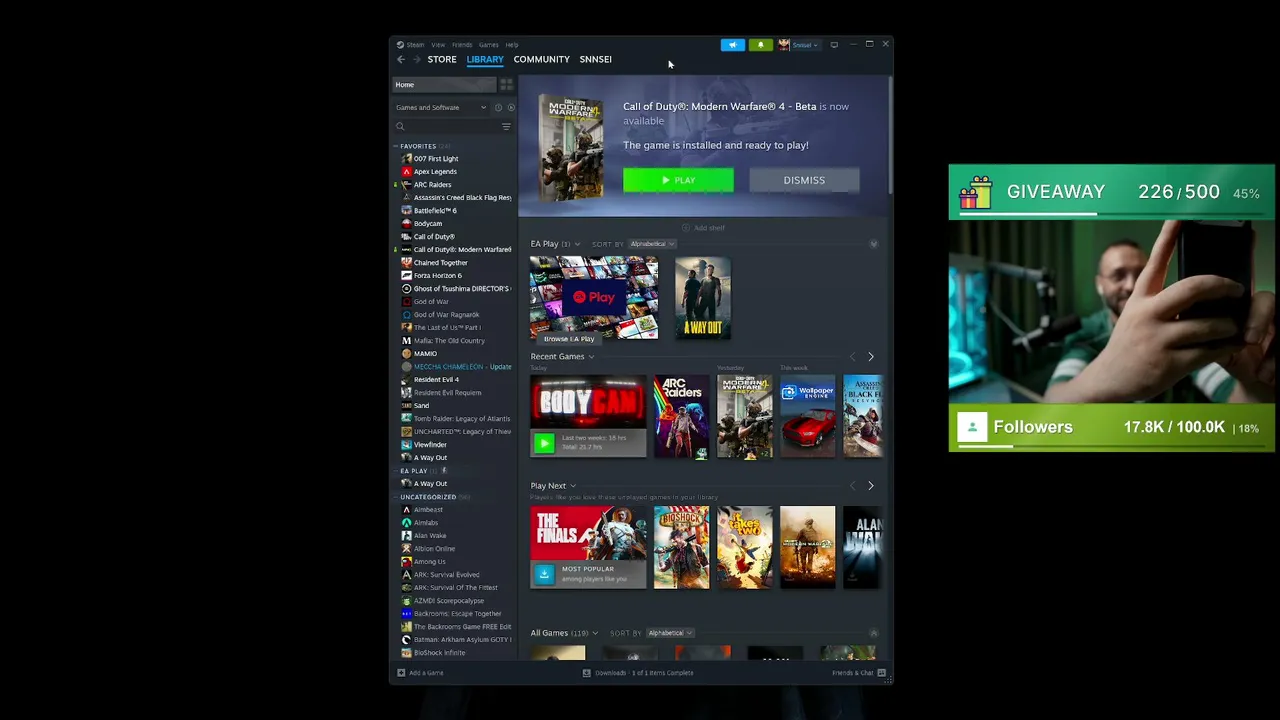Launch Bodycam with green play square

point(544,443)
